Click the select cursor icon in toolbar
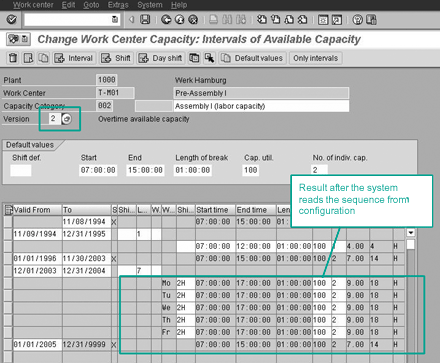The image size is (440, 363). click(209, 58)
